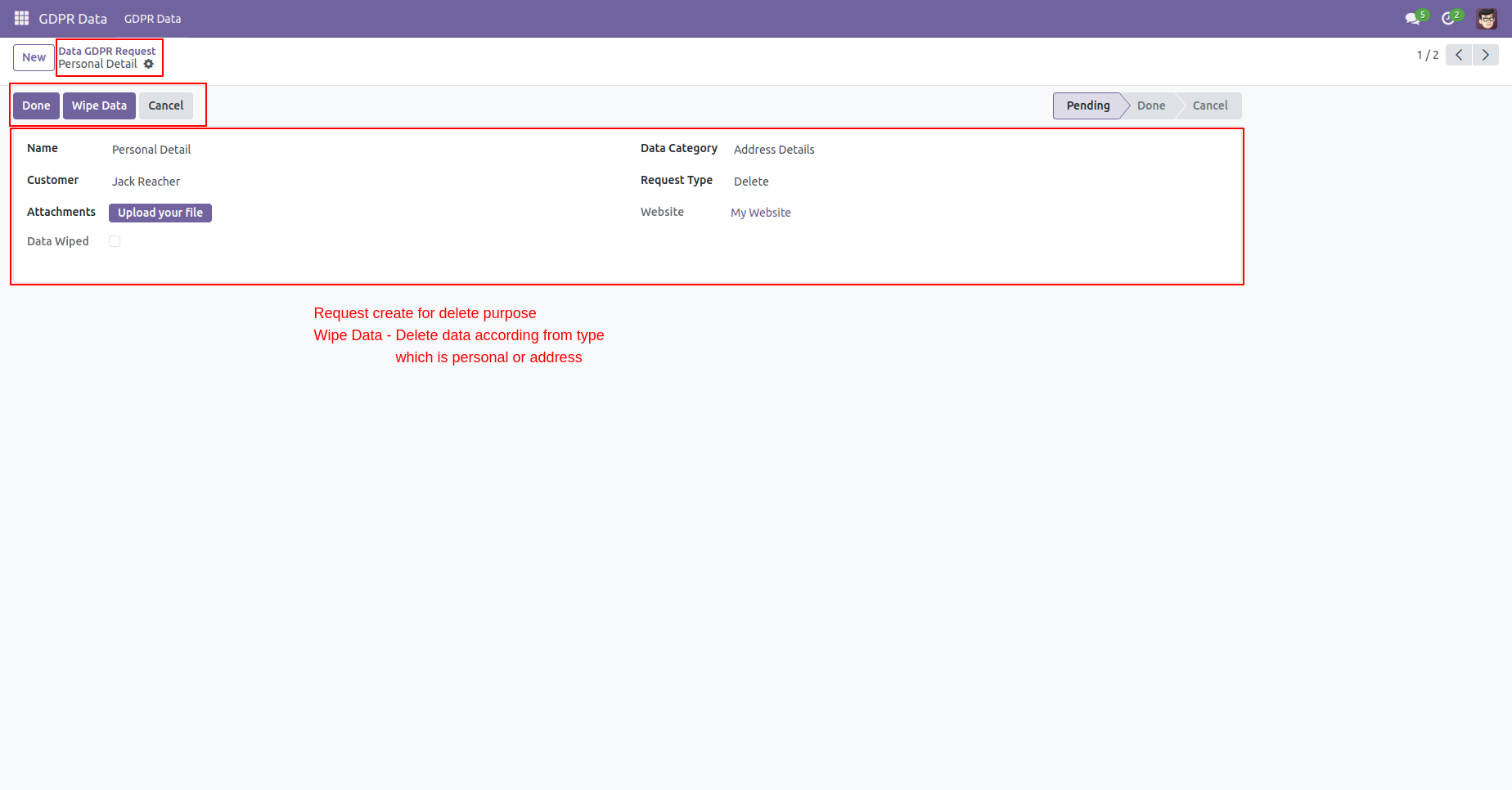Open the GDPR Data menu item
Screen dimensions: 1512x790
tap(153, 19)
